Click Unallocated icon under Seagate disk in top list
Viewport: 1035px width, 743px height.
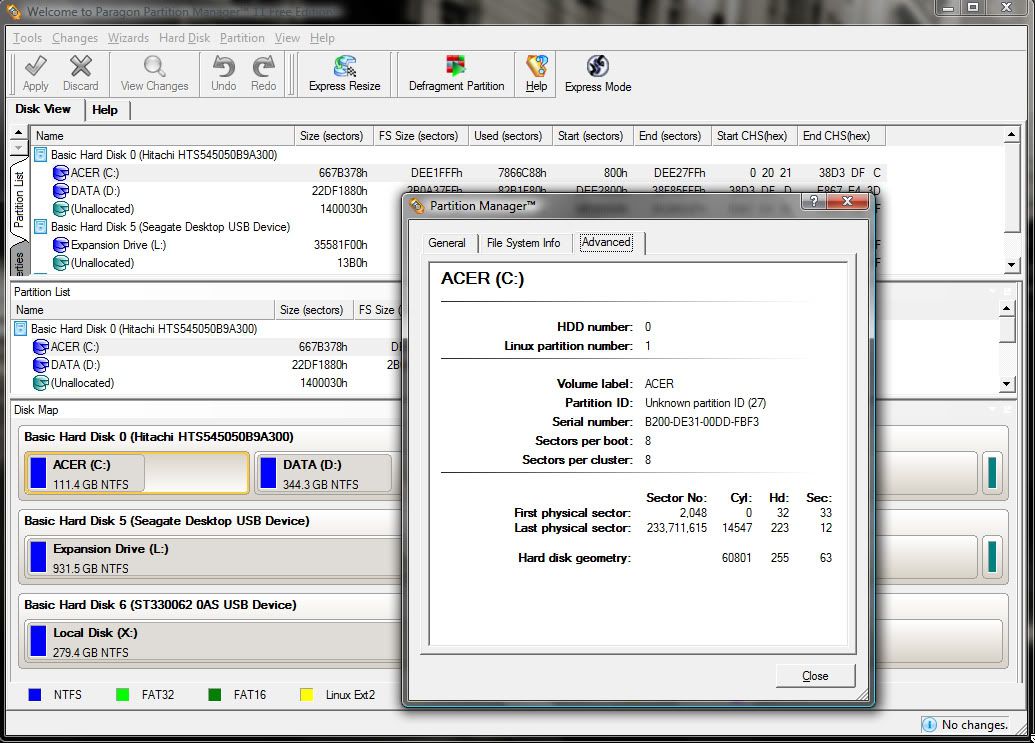click(x=61, y=263)
